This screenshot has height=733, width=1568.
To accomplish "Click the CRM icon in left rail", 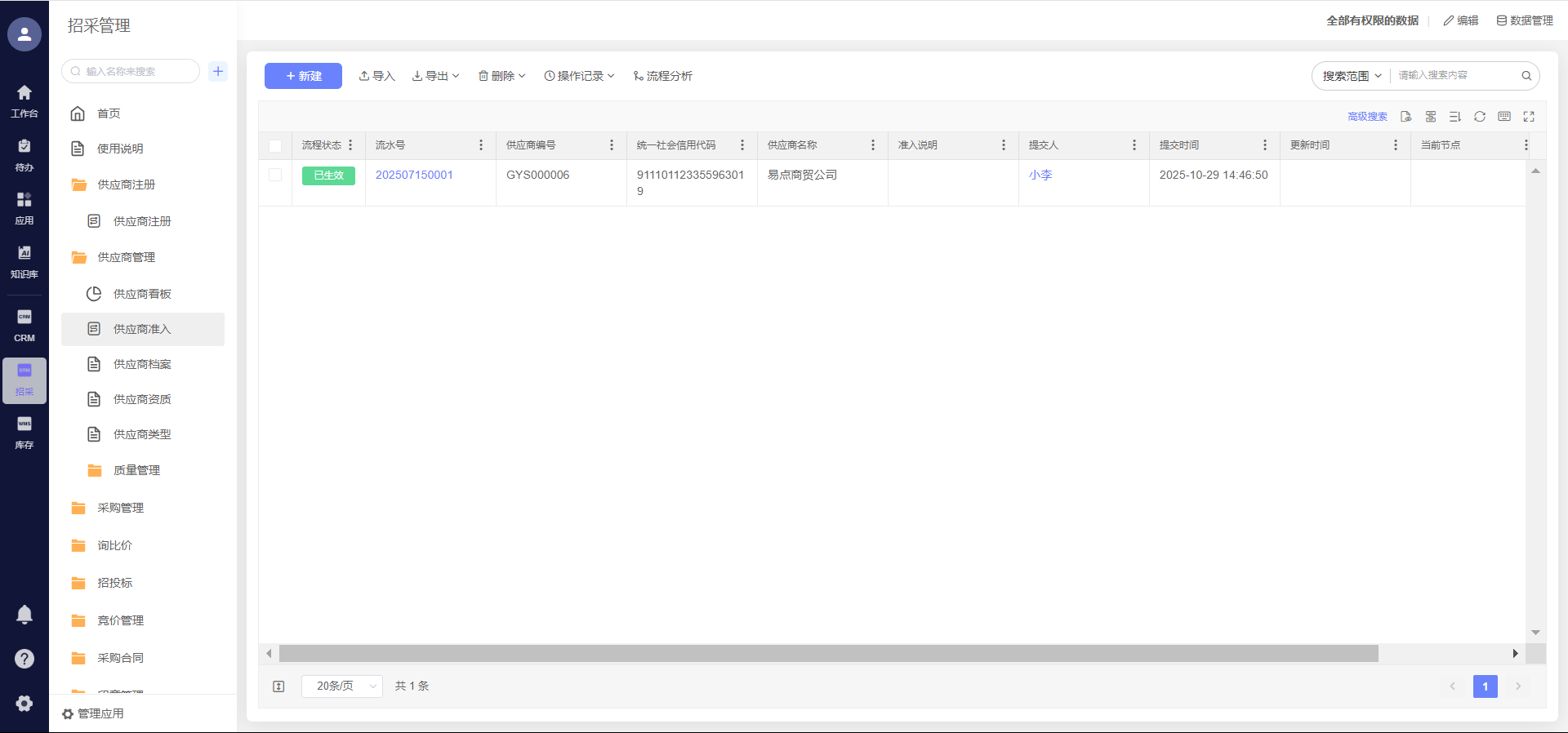I will pos(24,325).
